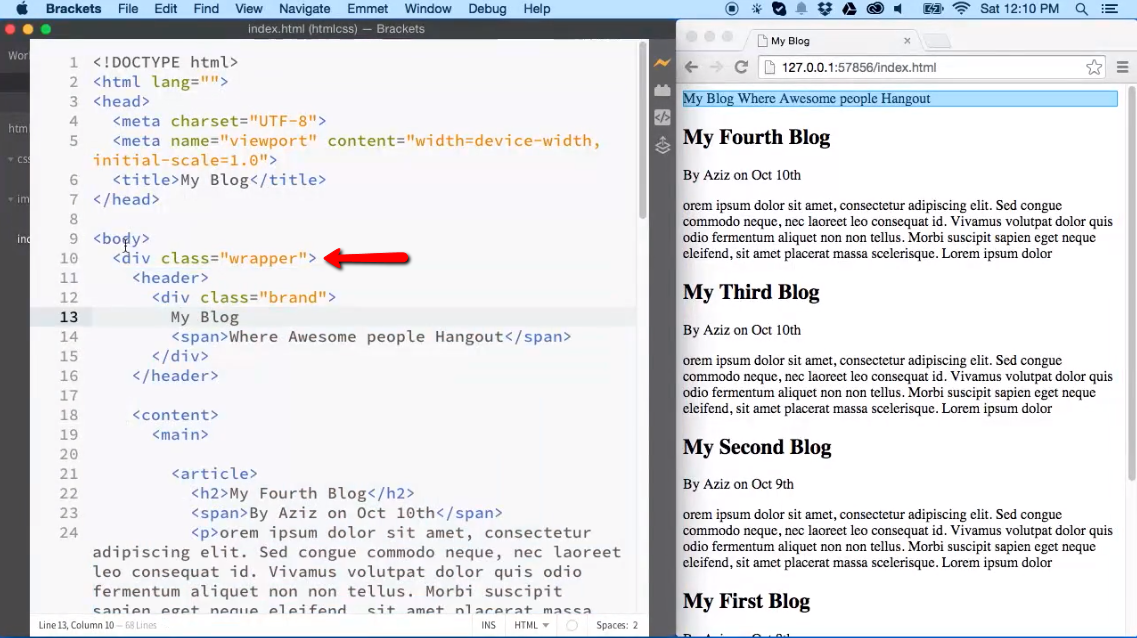Click the lint status circle indicator

coord(570,625)
